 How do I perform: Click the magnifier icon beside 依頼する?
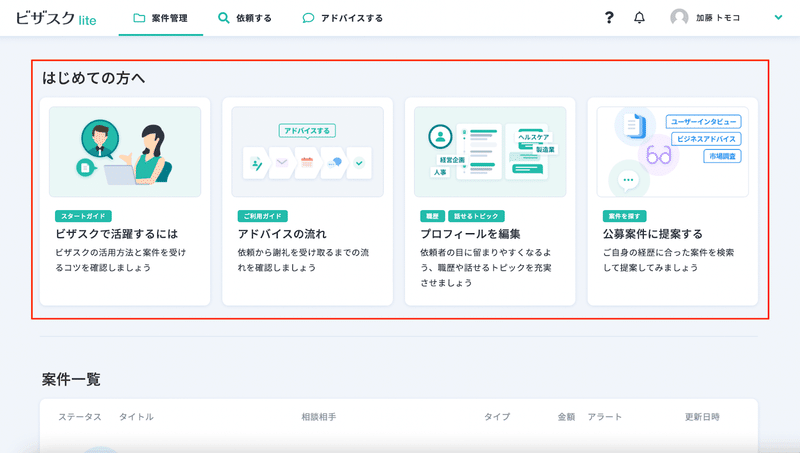click(223, 18)
